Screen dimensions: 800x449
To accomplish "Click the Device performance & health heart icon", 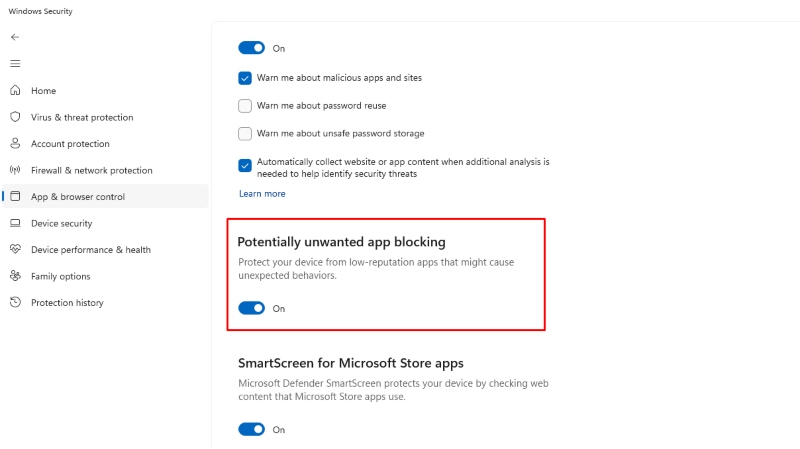I will [x=15, y=250].
